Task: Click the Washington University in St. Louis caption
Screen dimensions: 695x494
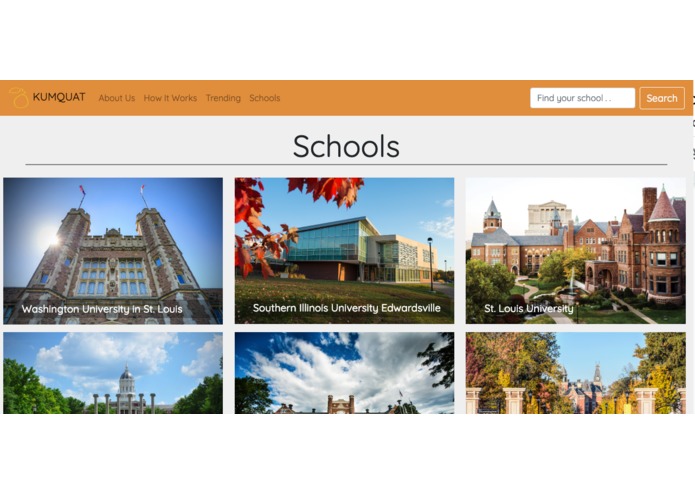Action: pos(102,309)
